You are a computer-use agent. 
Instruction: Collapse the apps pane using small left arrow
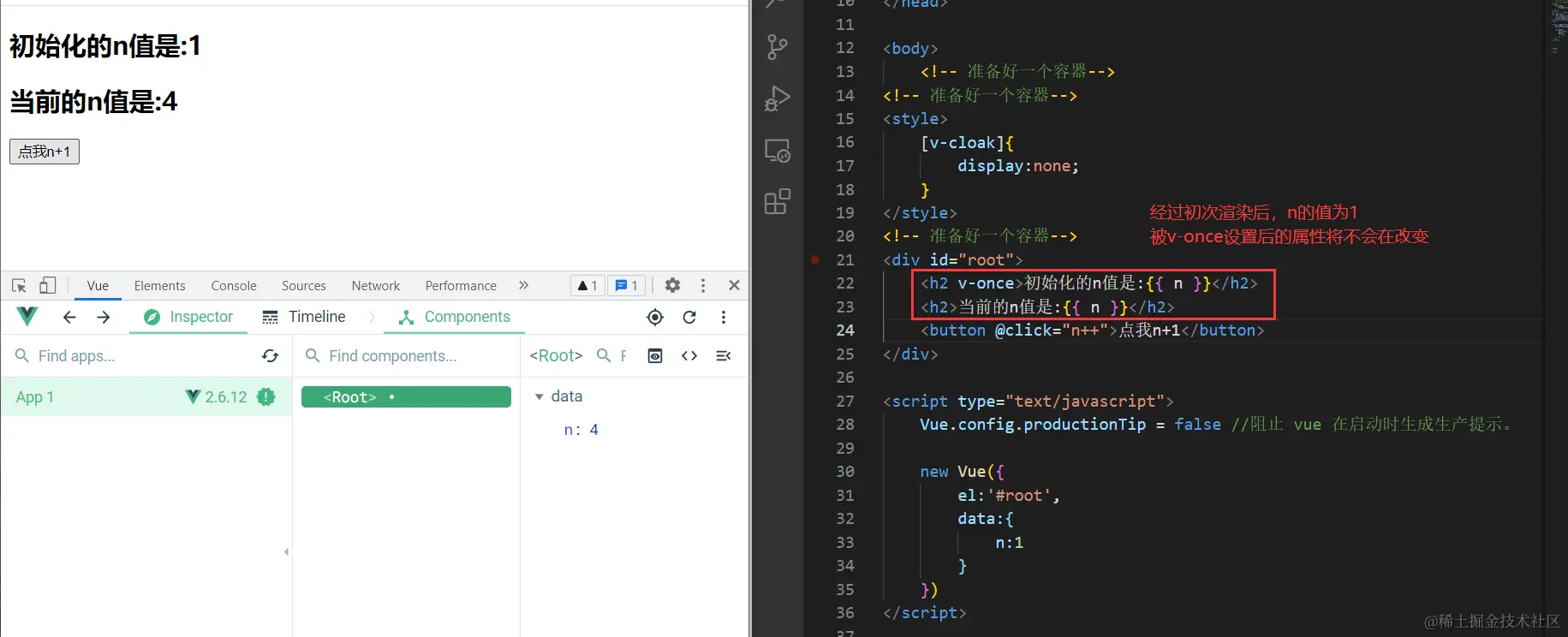(286, 551)
